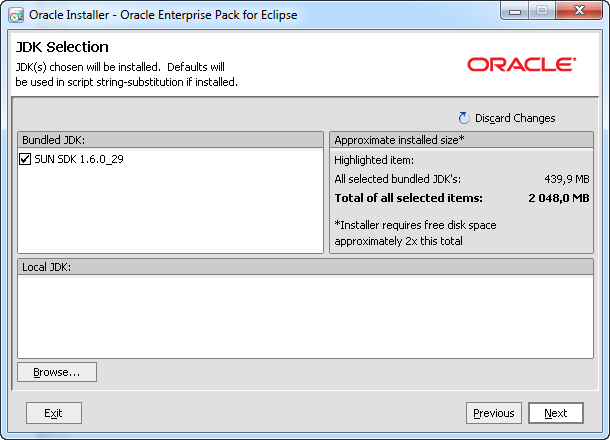Select the SUN SDK 1.6.0_29 list entry

79,159
